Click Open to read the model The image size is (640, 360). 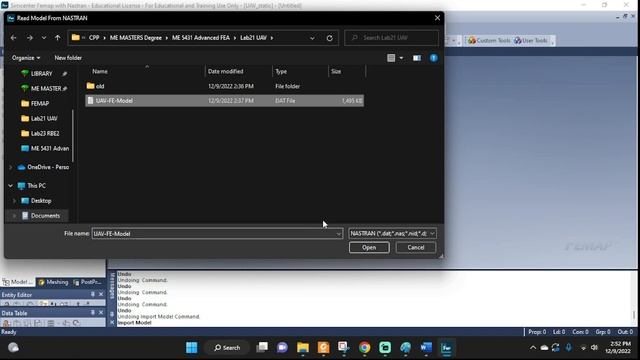tap(369, 248)
